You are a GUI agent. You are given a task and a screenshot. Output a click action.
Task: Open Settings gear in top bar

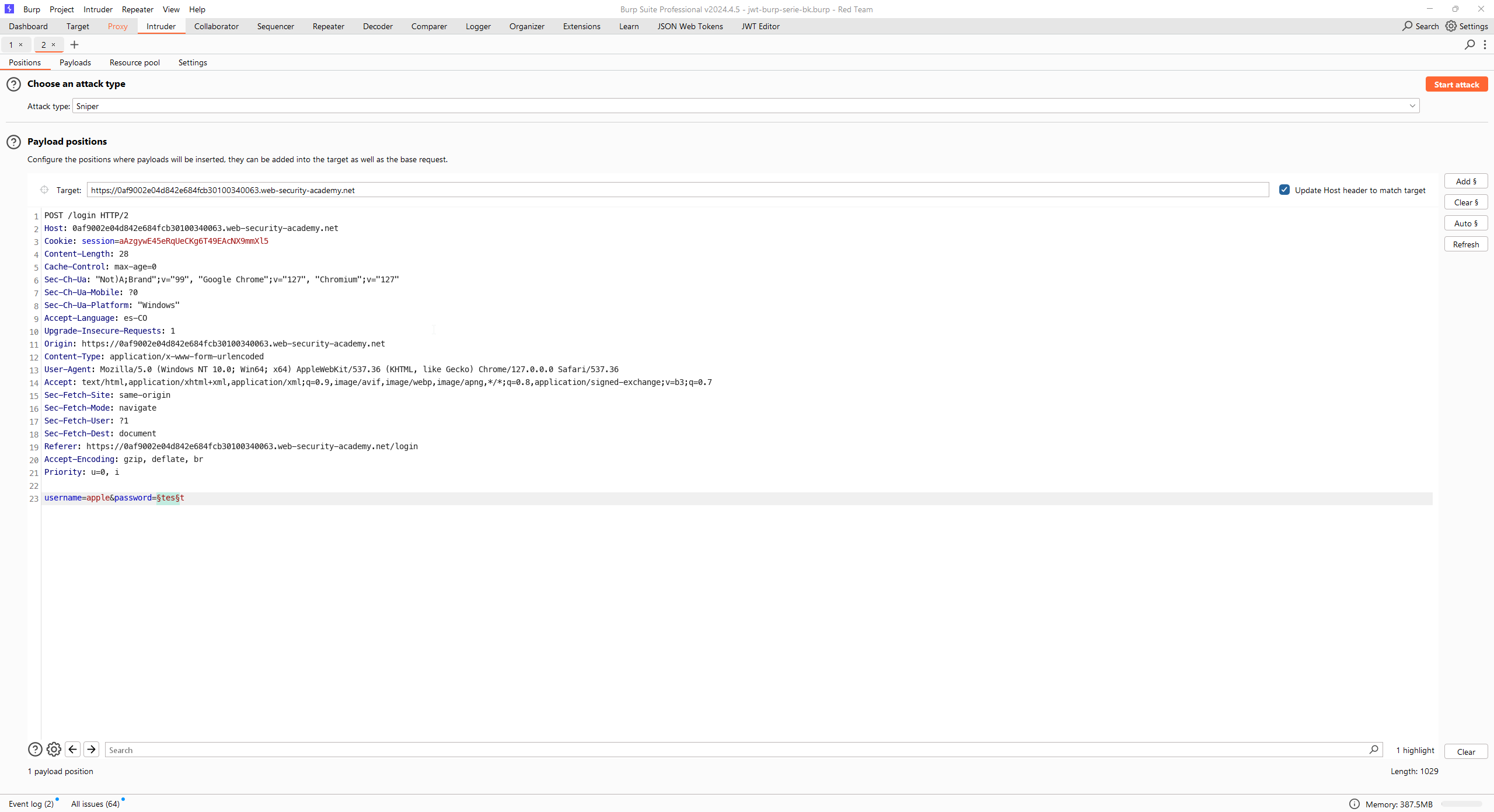coord(1467,26)
